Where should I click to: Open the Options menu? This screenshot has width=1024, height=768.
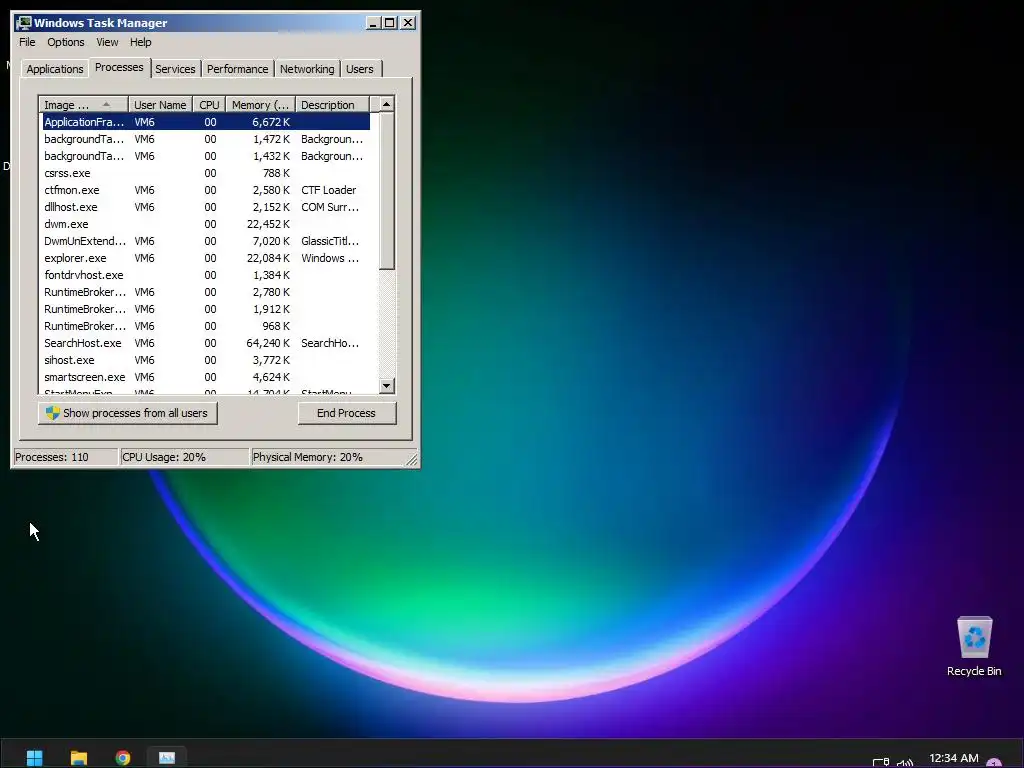pyautogui.click(x=65, y=42)
